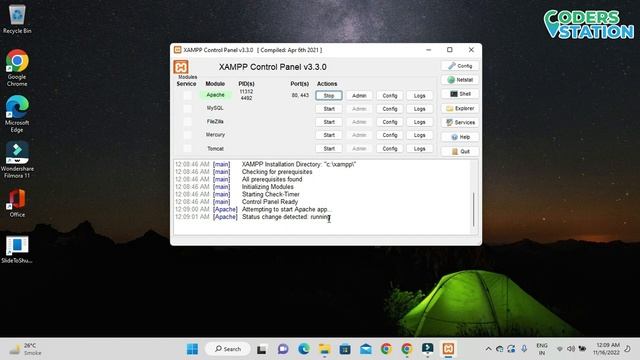Open first Chrome icon on taskbar

tap(386, 349)
